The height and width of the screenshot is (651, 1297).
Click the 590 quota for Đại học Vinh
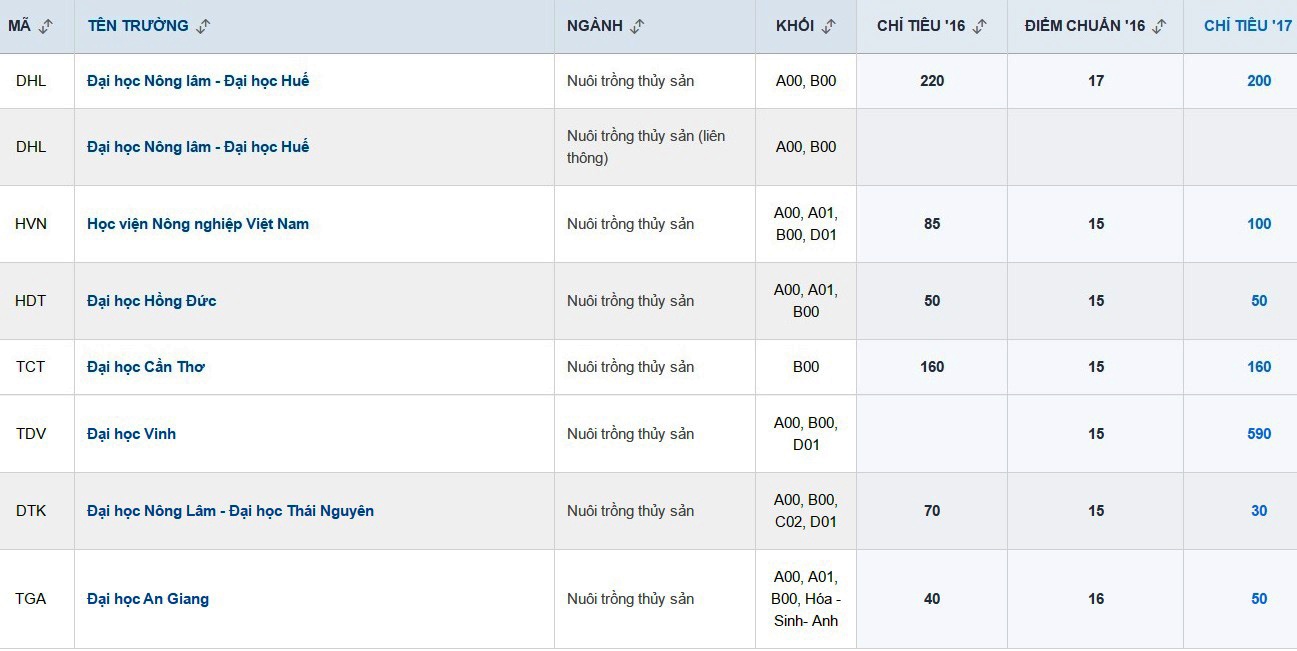[x=1259, y=434]
